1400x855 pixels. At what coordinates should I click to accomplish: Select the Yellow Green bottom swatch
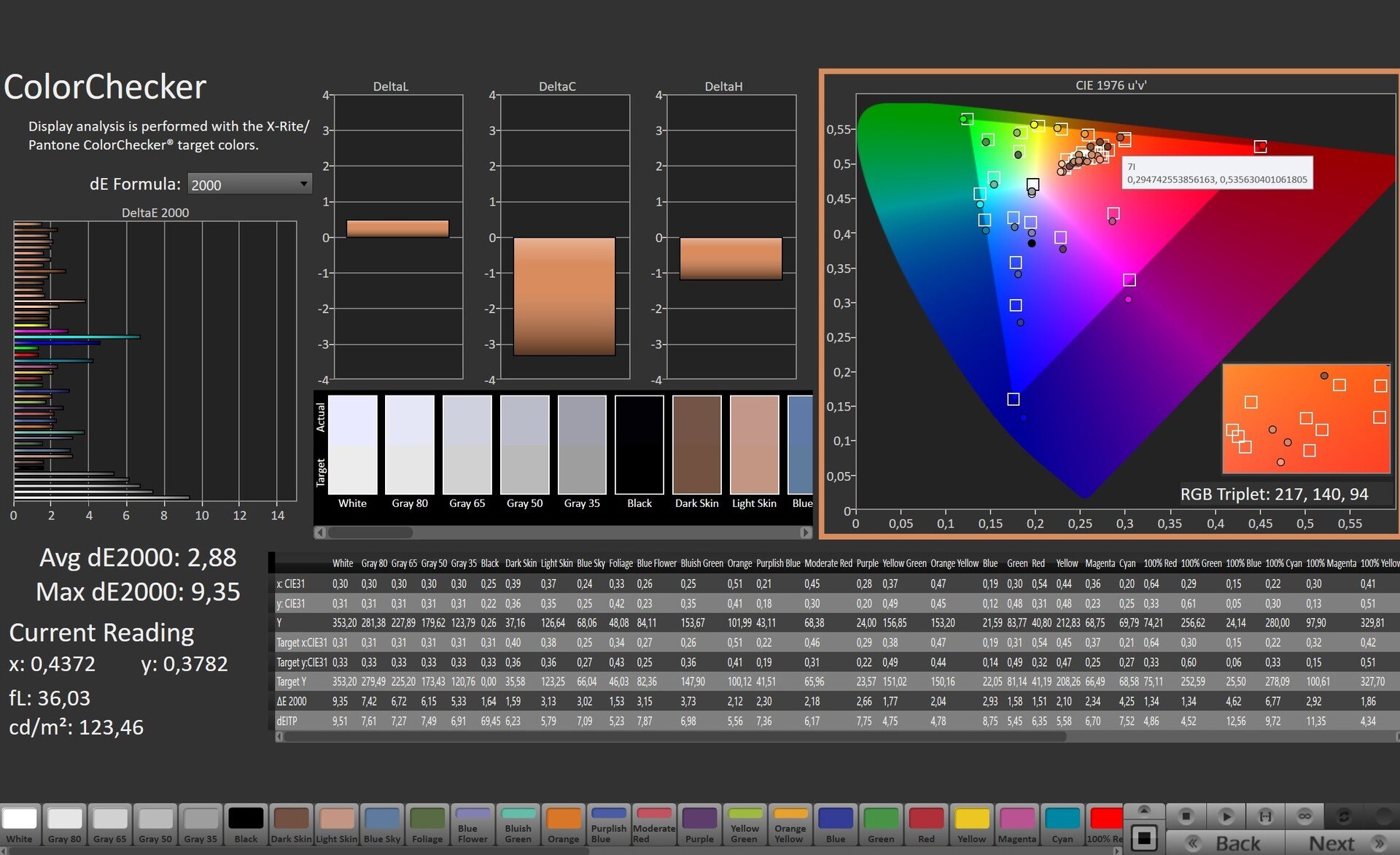(744, 824)
